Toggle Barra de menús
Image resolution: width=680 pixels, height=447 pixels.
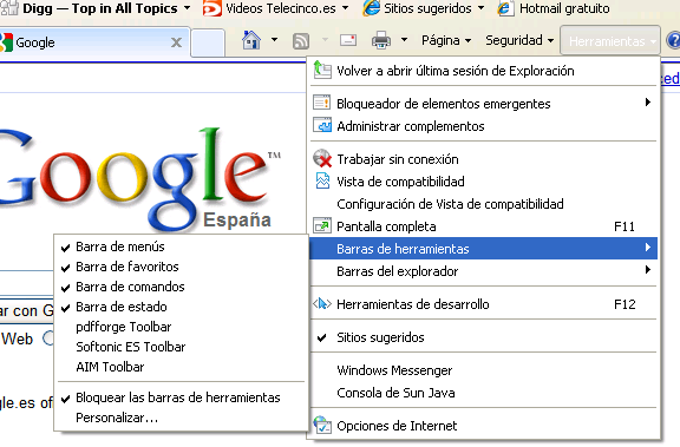[x=181, y=246]
